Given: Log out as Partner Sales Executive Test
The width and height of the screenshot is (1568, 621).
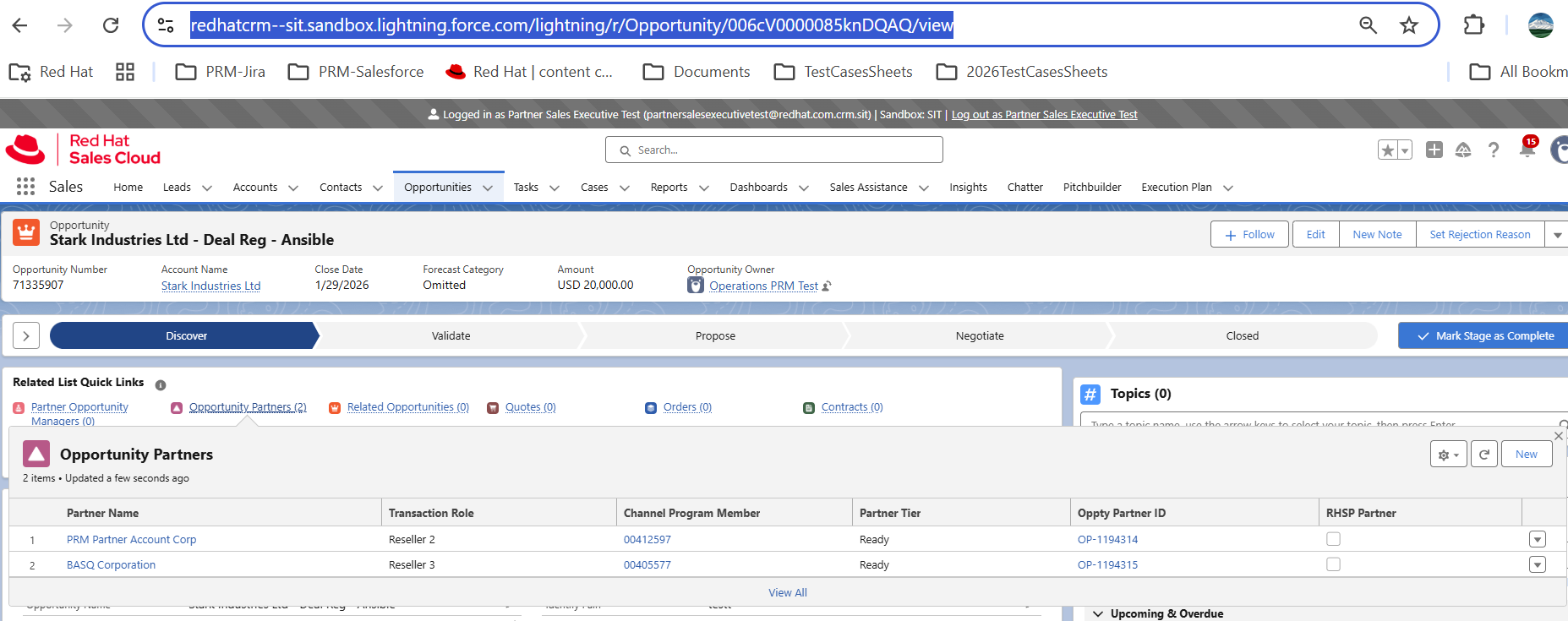Looking at the screenshot, I should 1045,114.
